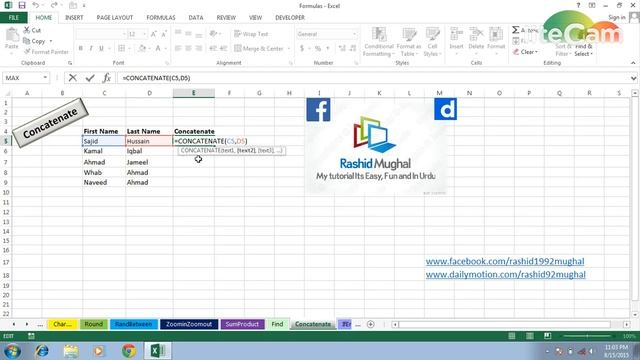Open Internet Explorer from taskbar
Screen dimensions: 640x360
(41, 351)
